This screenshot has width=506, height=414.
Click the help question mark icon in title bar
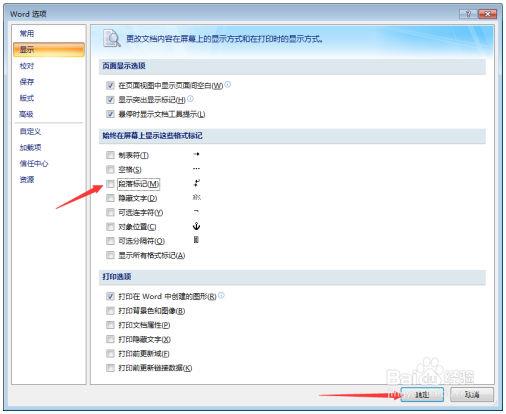click(x=468, y=14)
